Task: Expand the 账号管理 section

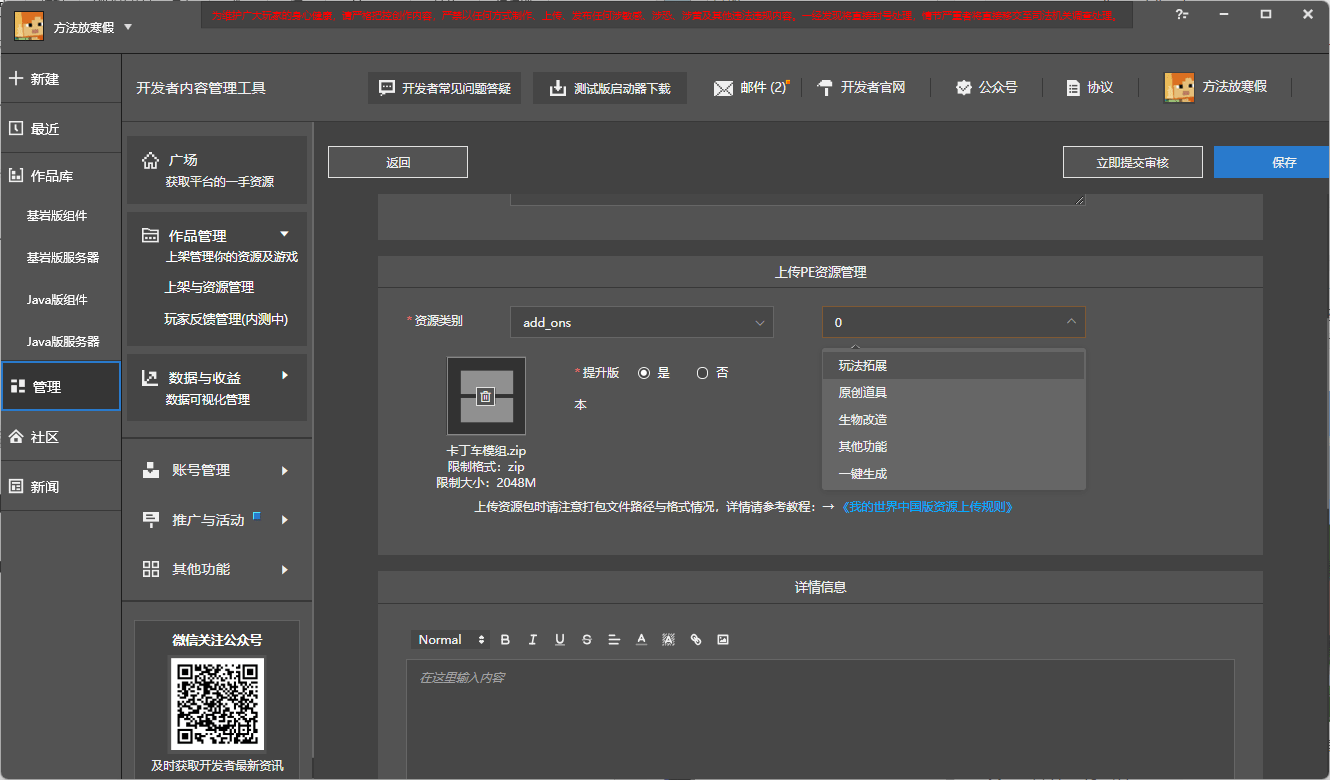Action: coord(285,470)
